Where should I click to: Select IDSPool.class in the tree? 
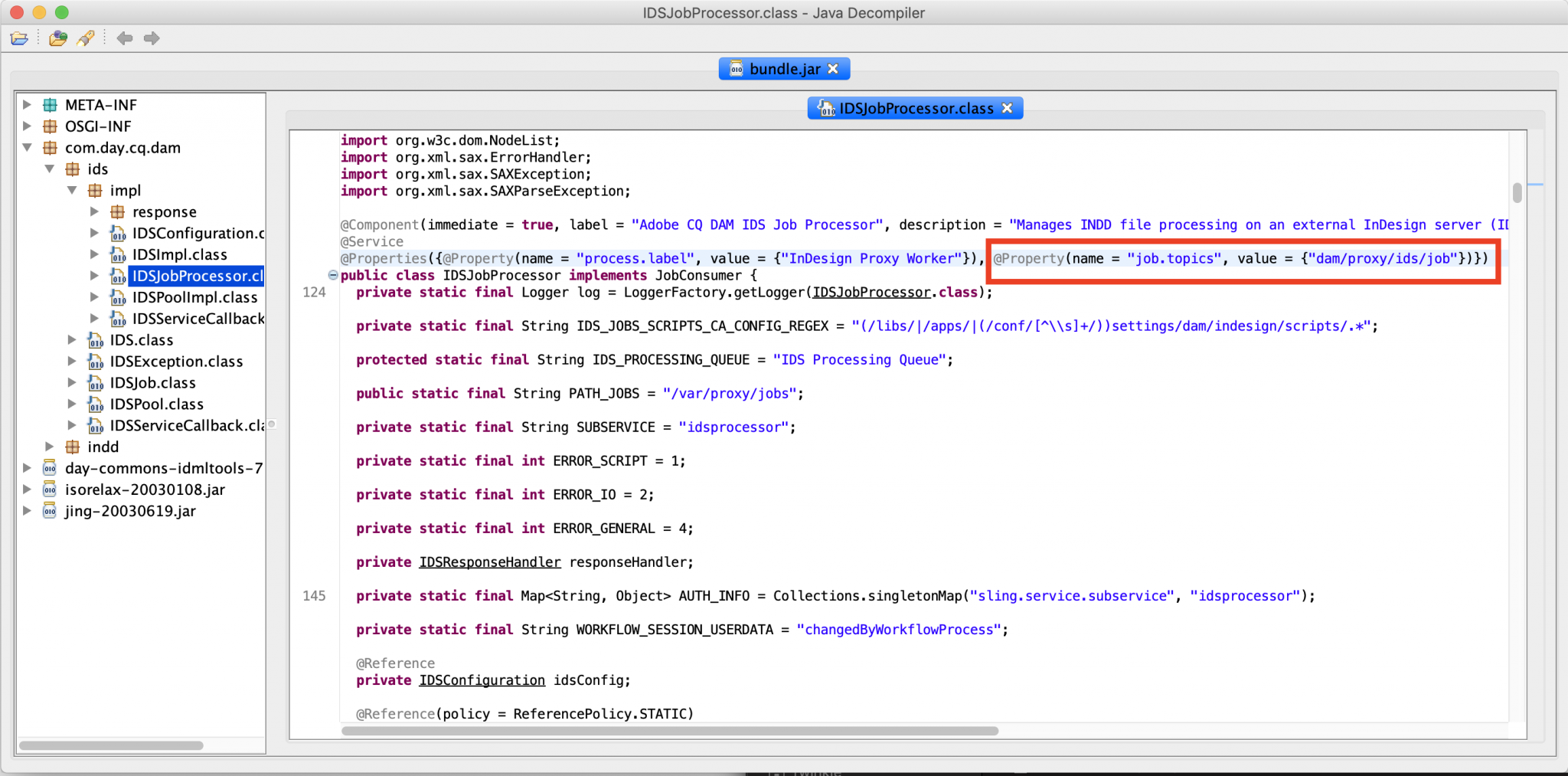click(x=157, y=404)
